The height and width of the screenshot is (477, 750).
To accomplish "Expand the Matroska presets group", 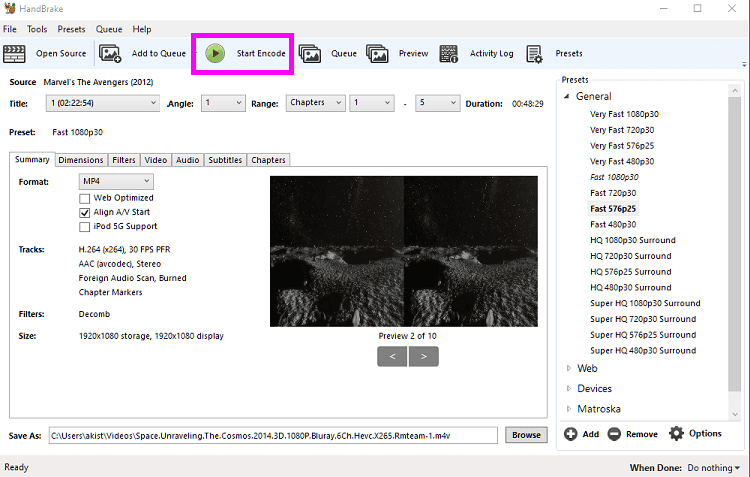I will [x=569, y=409].
